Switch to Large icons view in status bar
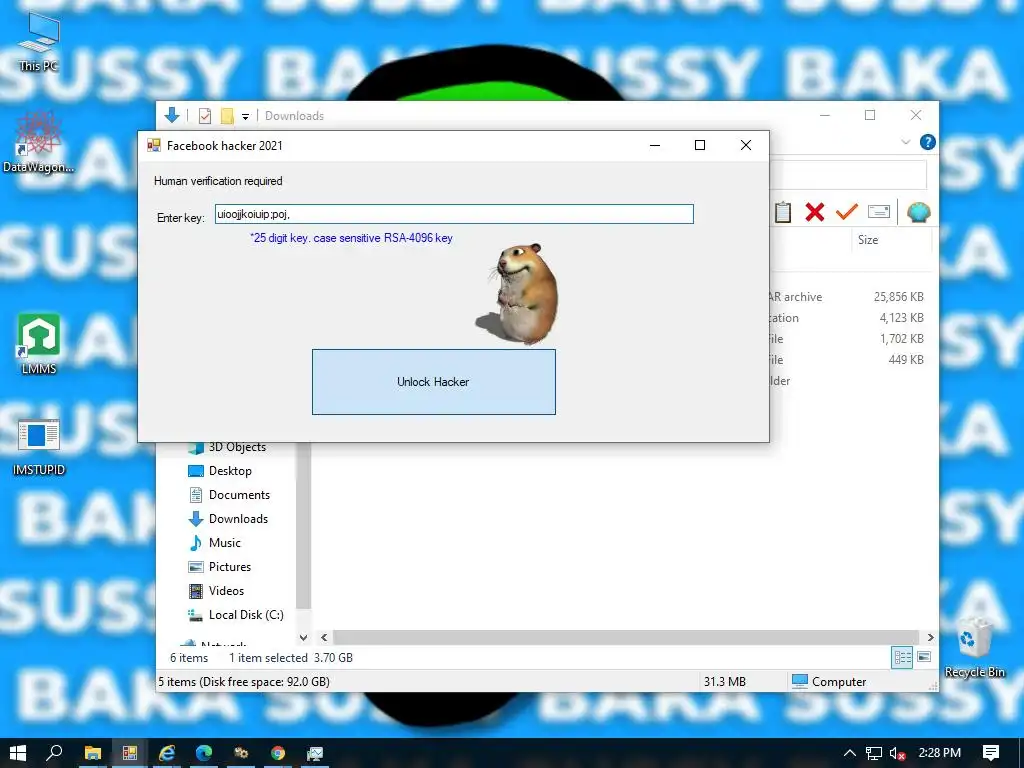 tap(924, 657)
